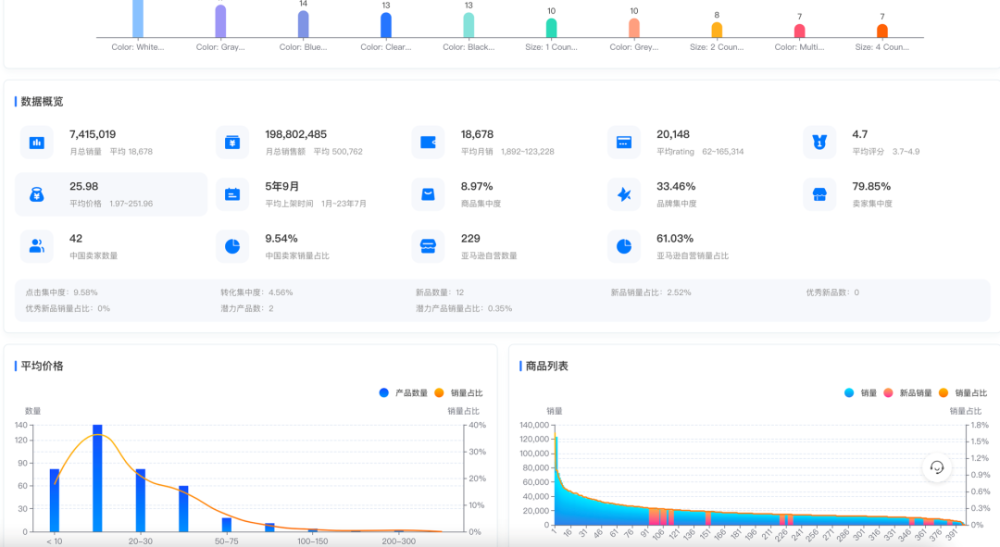Click the 20-30 price range bar
1000x547 pixels.
click(140, 500)
